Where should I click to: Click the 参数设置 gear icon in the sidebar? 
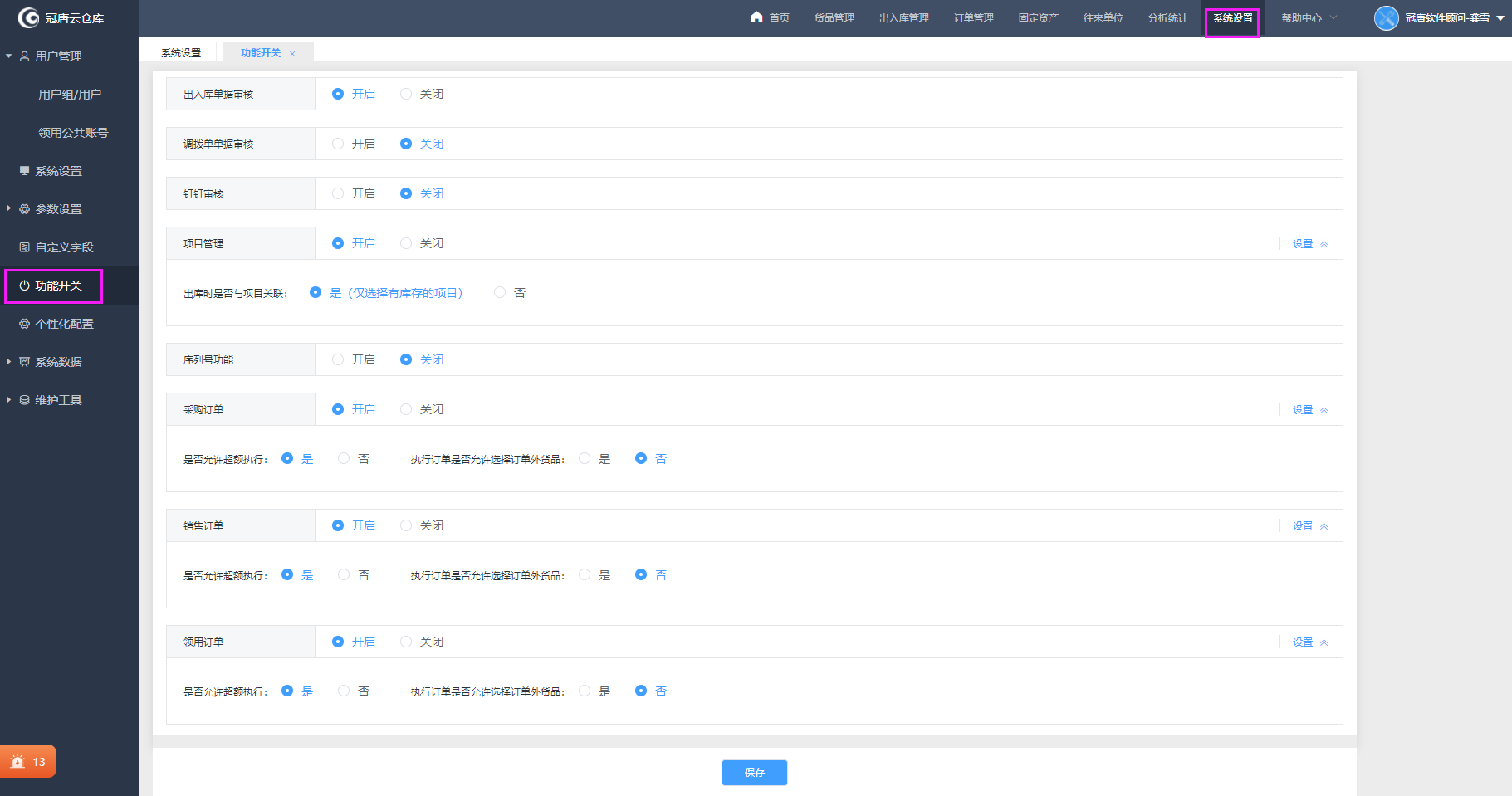tap(24, 209)
